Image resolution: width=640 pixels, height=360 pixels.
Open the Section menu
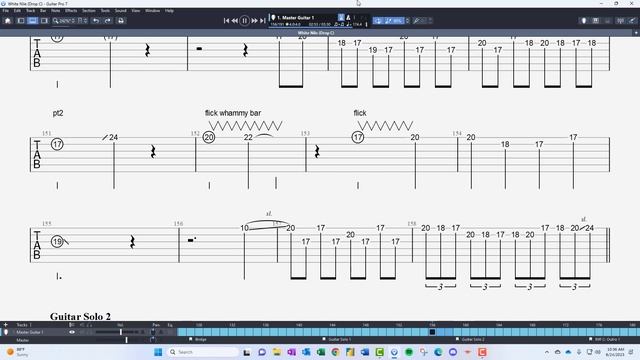click(89, 11)
